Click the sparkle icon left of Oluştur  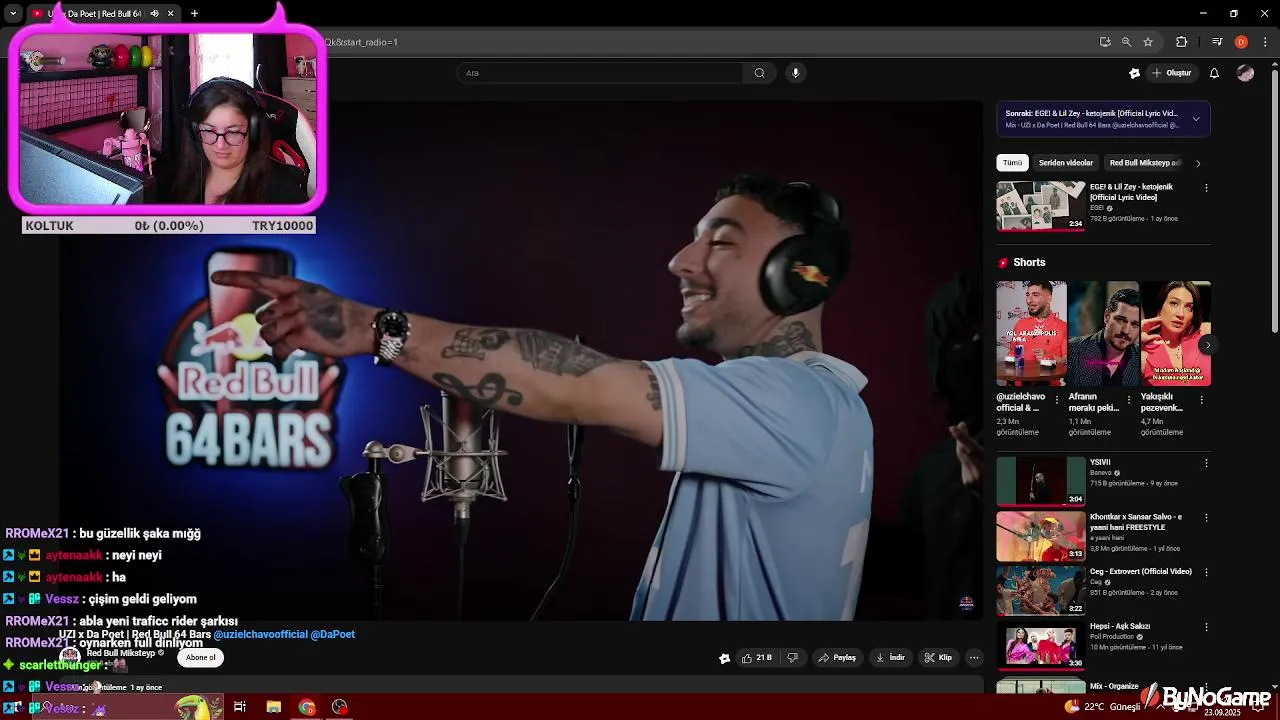pos(1134,73)
